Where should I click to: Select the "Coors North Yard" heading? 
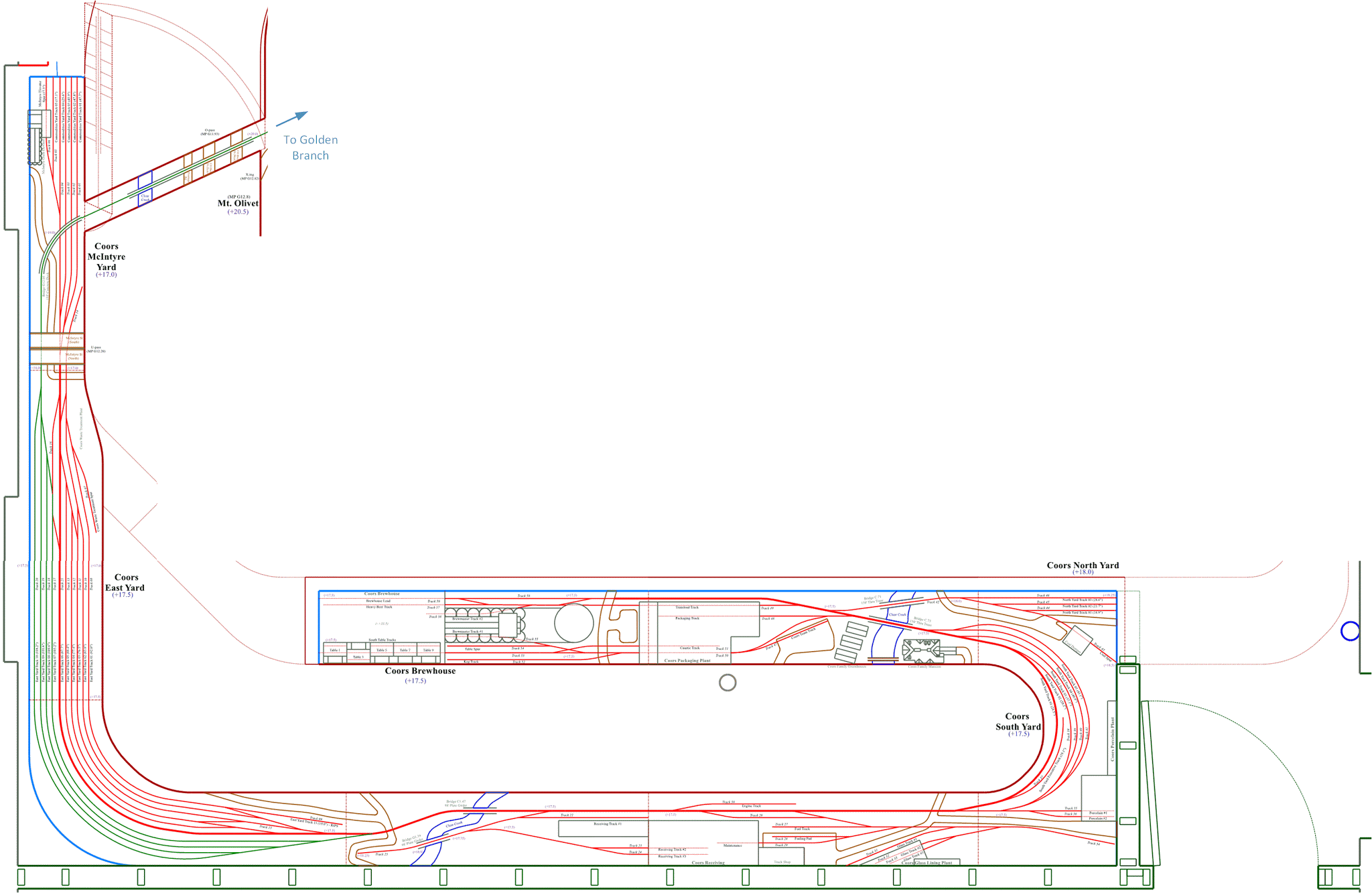(x=1083, y=565)
